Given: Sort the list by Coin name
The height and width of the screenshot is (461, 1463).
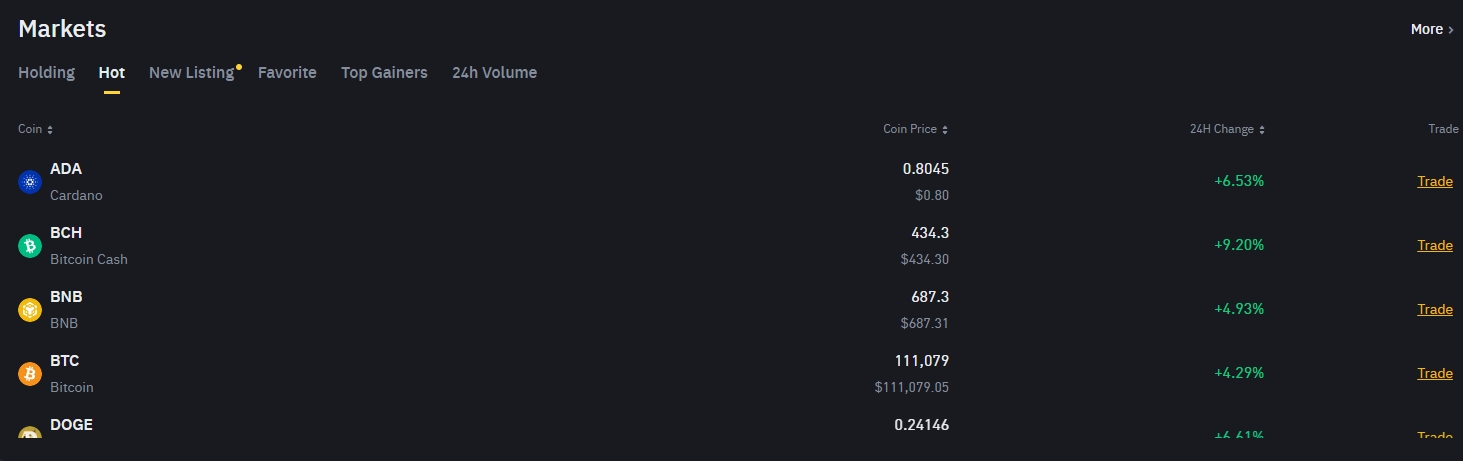Looking at the screenshot, I should tap(36, 129).
